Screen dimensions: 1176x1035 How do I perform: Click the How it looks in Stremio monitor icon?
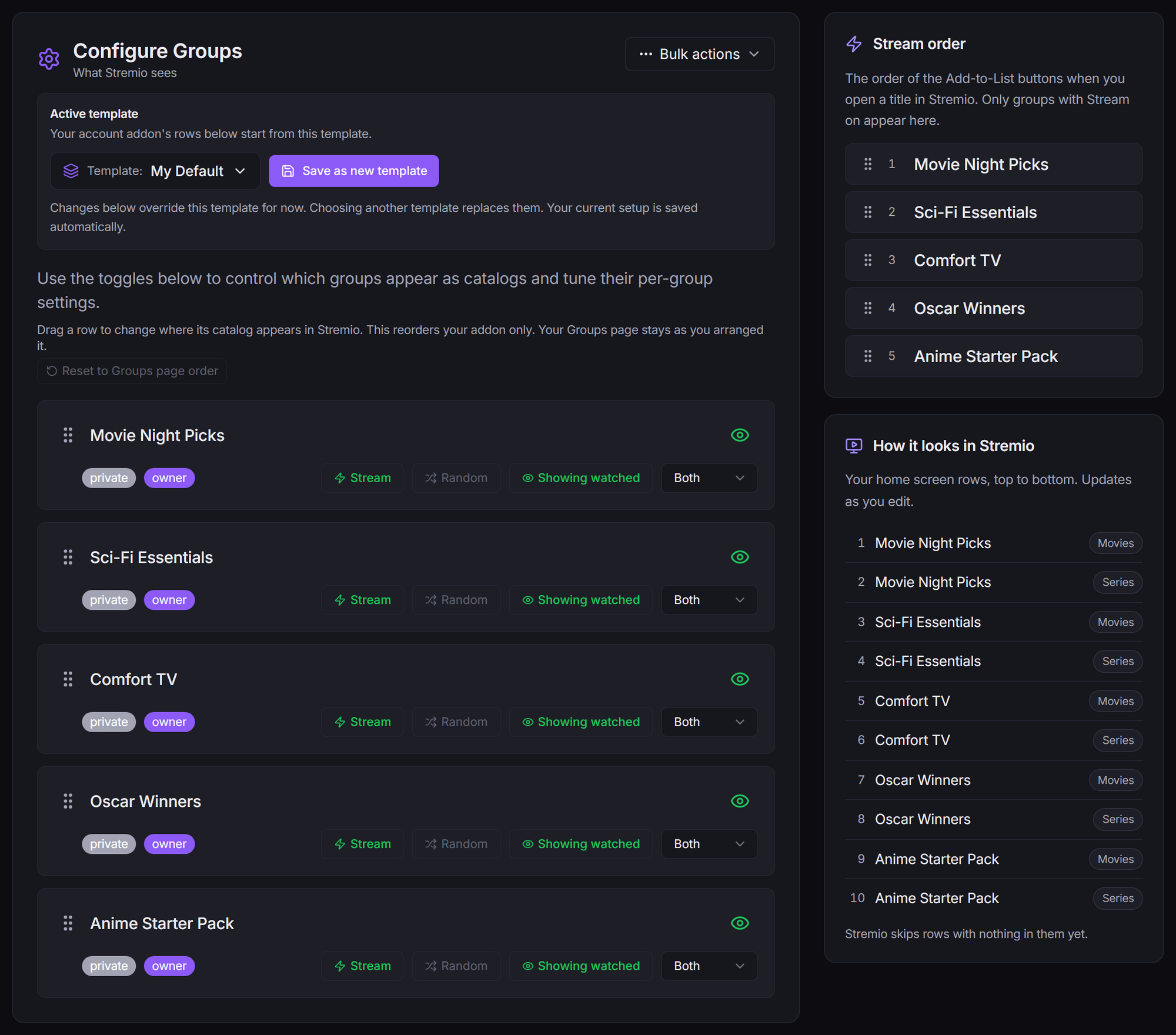[x=854, y=446]
